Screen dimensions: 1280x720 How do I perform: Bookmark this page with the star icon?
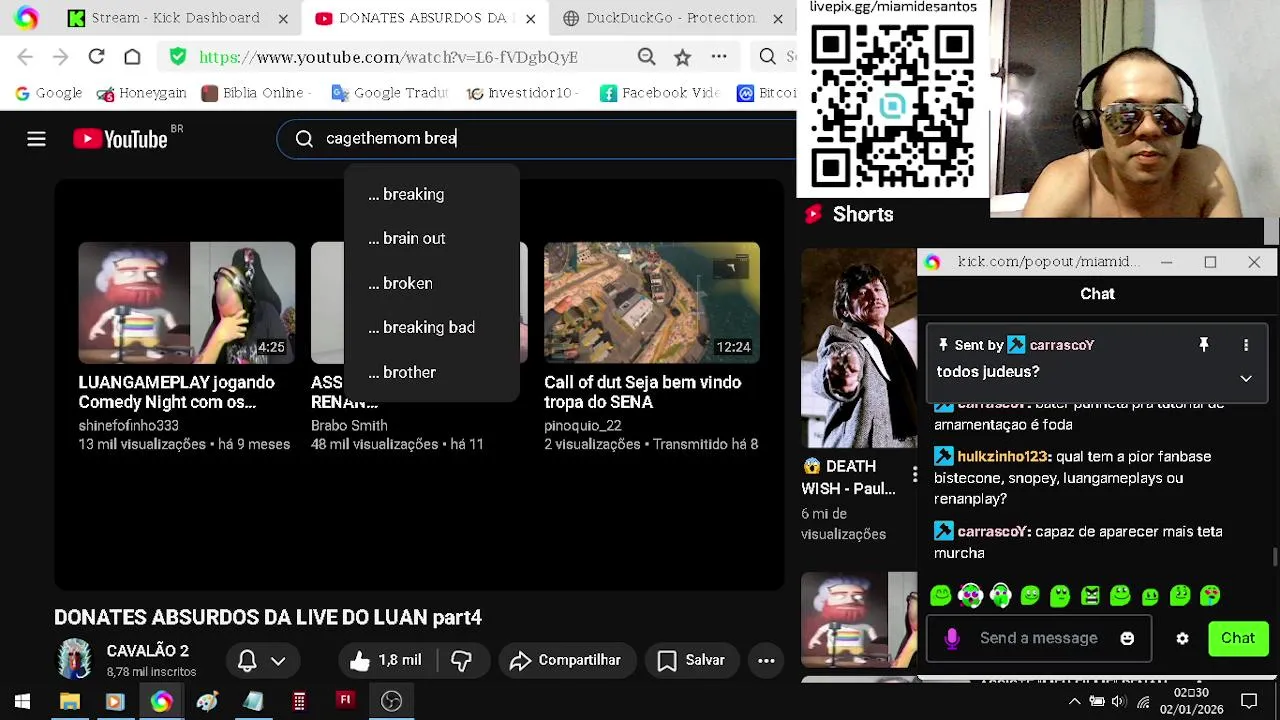(x=682, y=57)
